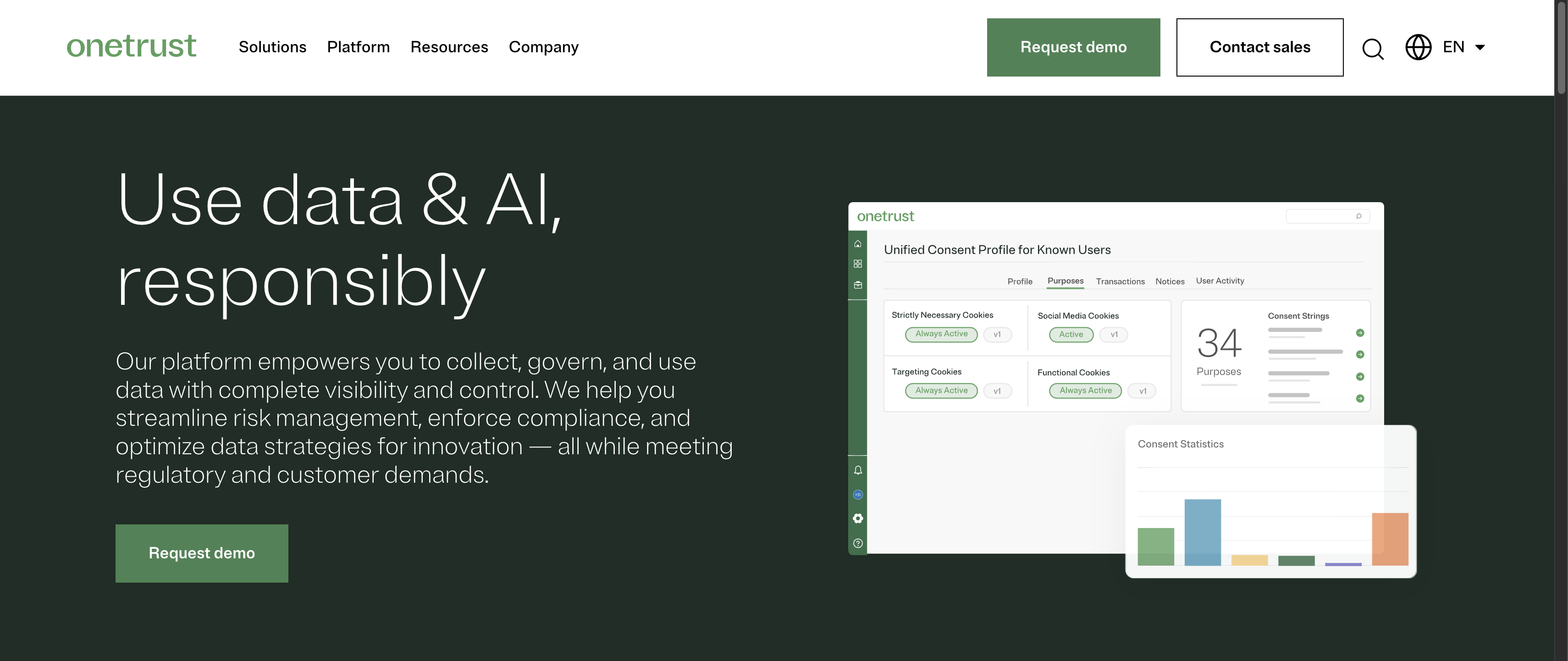
Task: Expand the EN language dropdown arrow
Action: tap(1480, 48)
